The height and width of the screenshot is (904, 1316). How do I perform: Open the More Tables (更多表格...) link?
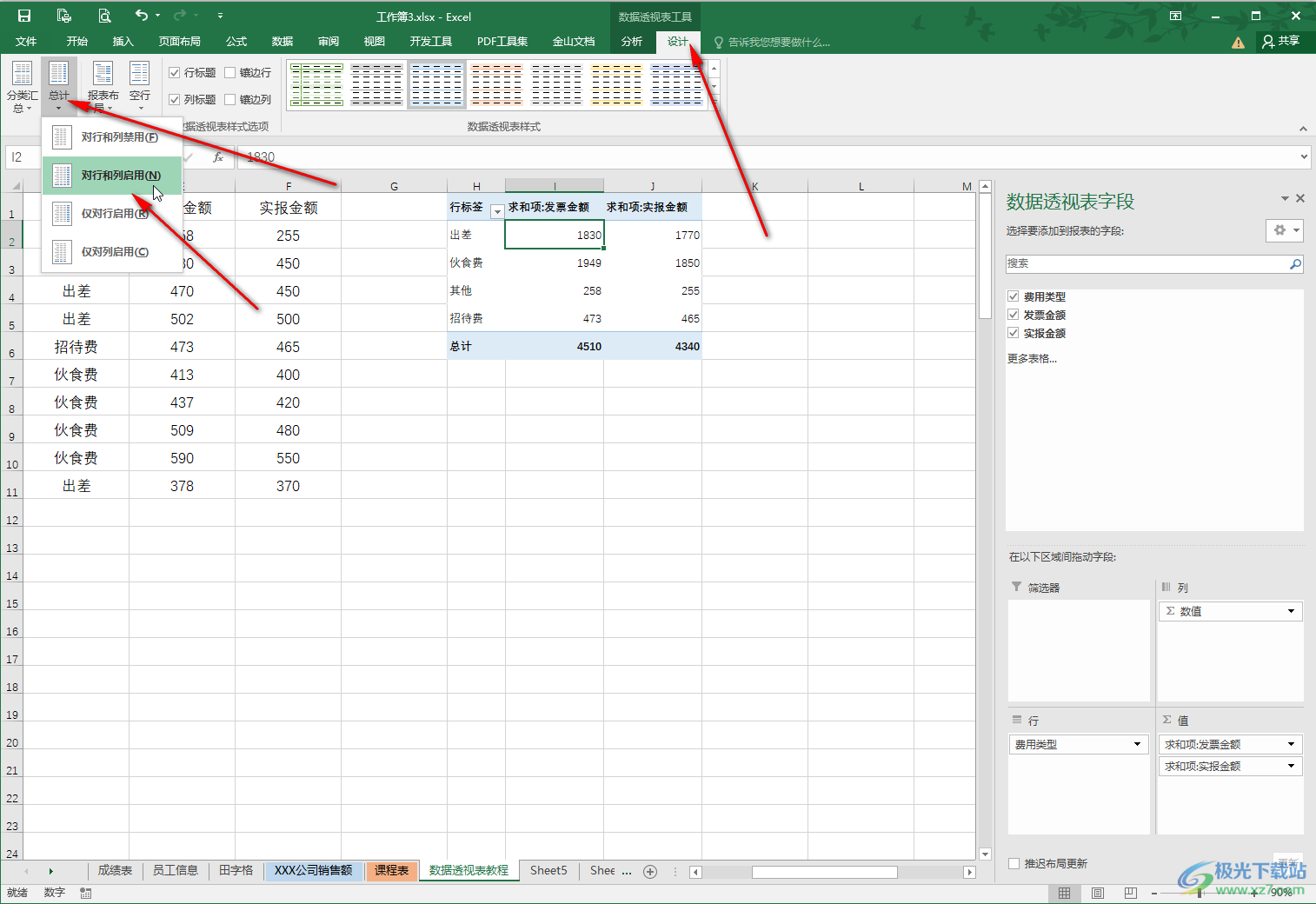point(1032,358)
